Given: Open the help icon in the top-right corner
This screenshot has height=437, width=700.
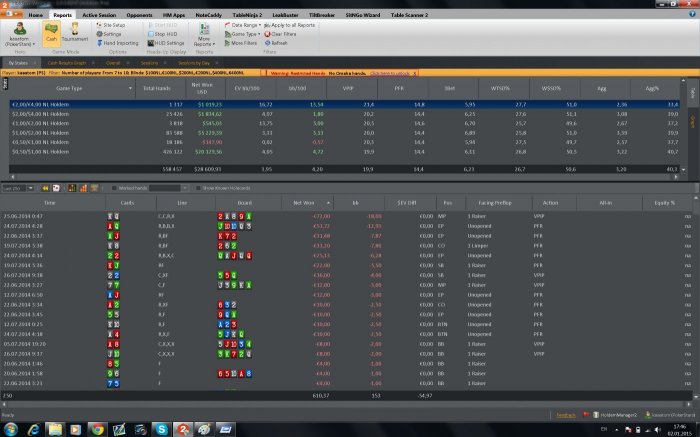Looking at the screenshot, I should click(692, 14).
